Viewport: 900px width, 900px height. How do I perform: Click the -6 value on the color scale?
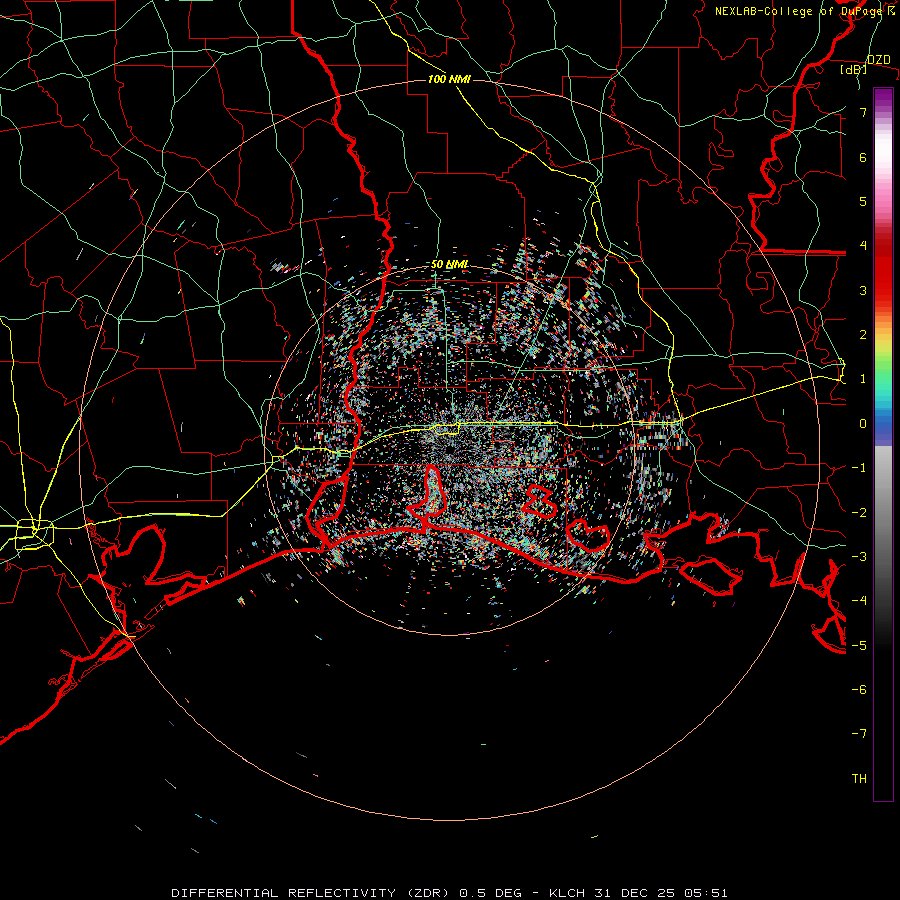pos(859,690)
